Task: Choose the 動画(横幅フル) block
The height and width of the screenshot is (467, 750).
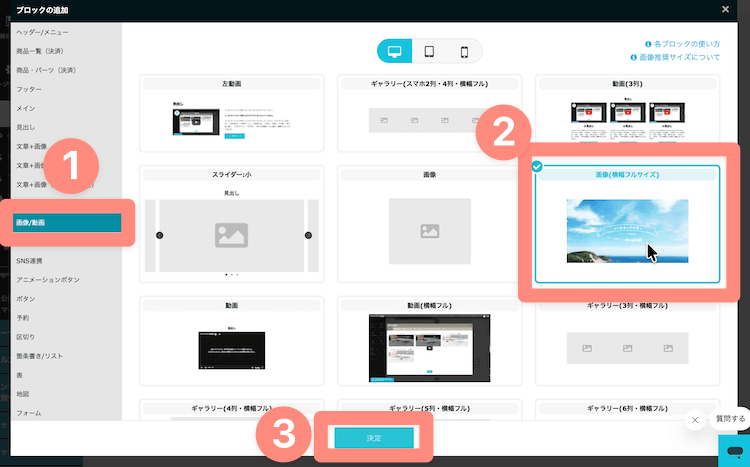Action: point(430,341)
